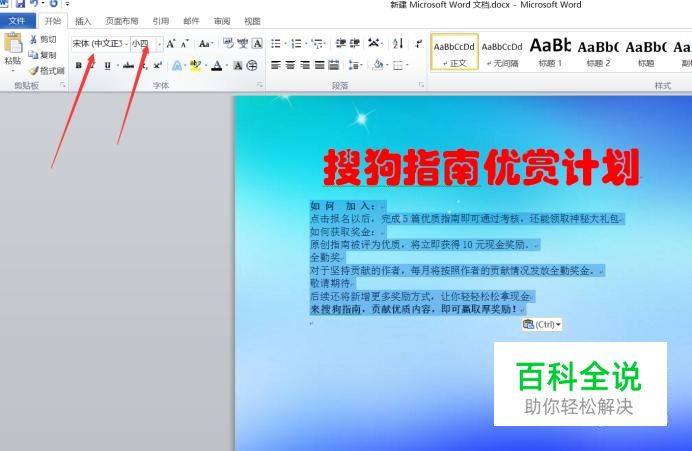Undo last action in Quick Access Toolbar

34,4
